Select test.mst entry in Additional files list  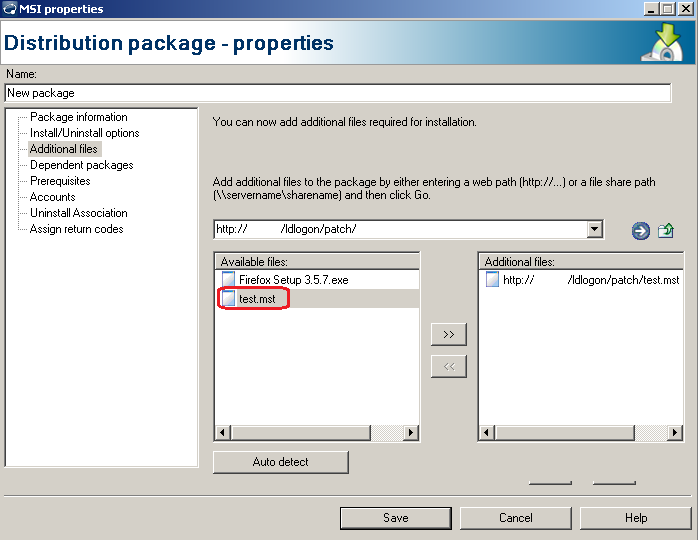(x=591, y=280)
